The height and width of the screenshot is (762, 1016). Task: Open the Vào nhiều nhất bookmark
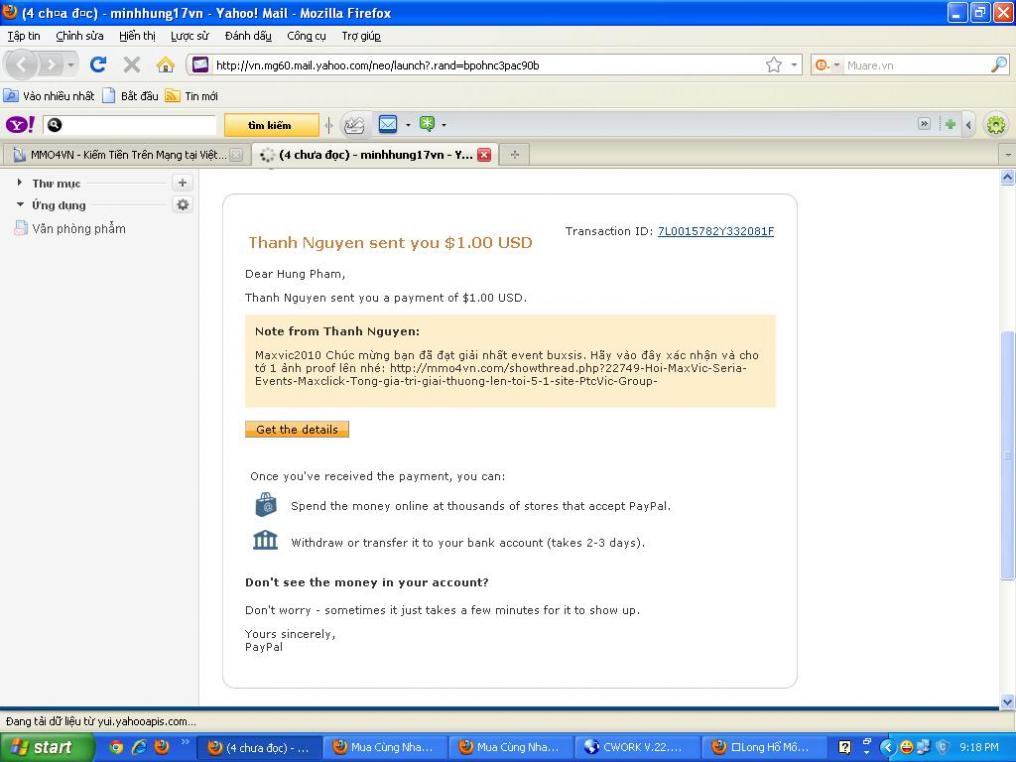49,96
